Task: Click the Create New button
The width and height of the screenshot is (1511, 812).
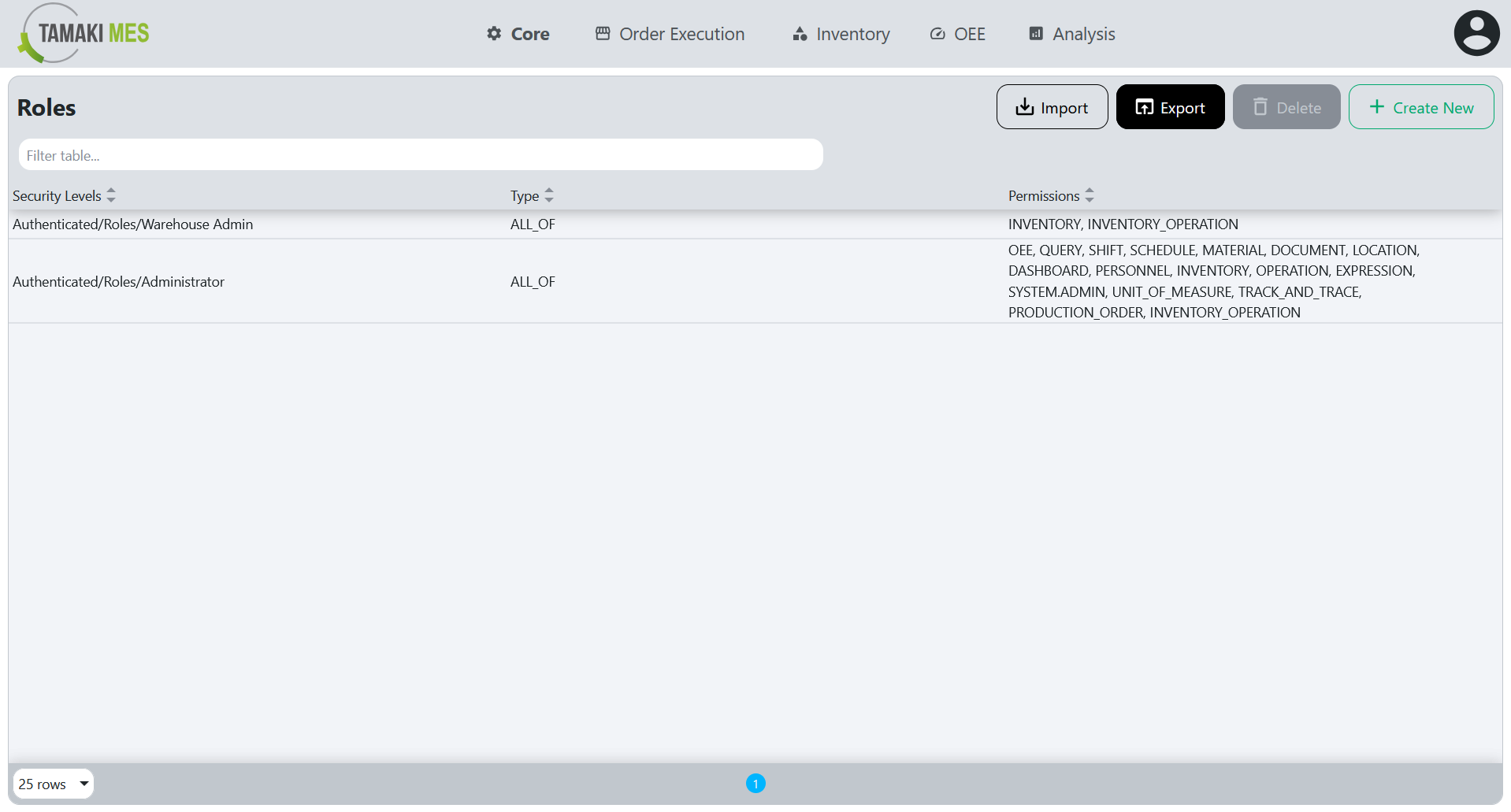Action: [1420, 106]
